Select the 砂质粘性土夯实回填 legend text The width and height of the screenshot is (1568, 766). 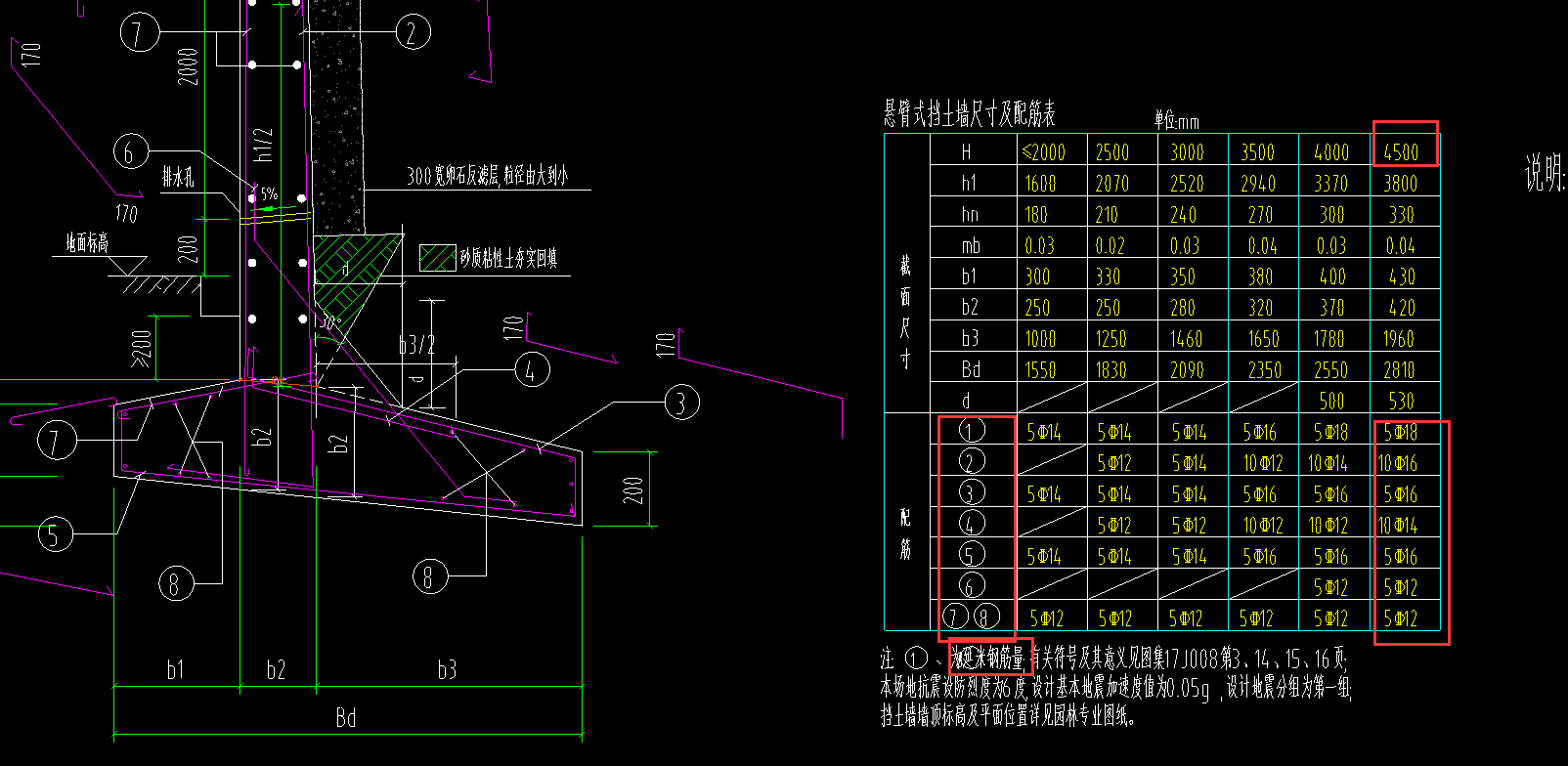tap(509, 259)
